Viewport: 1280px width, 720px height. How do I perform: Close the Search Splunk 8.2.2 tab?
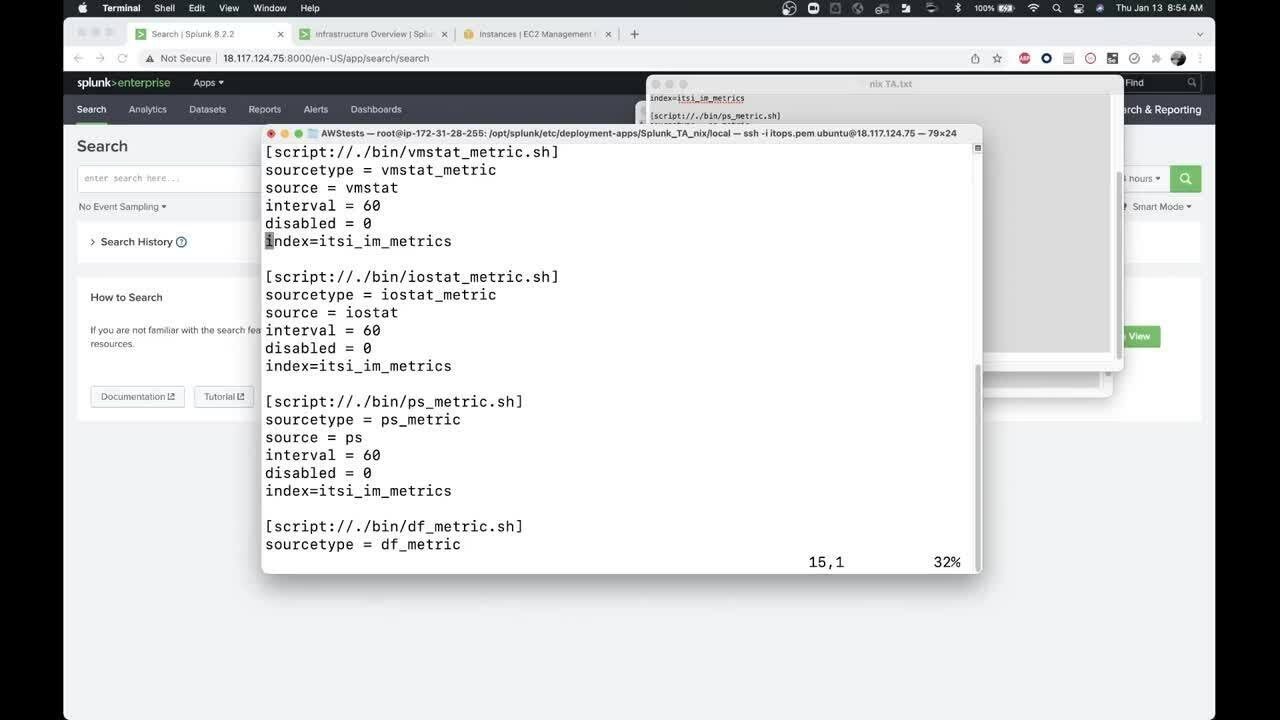(279, 34)
